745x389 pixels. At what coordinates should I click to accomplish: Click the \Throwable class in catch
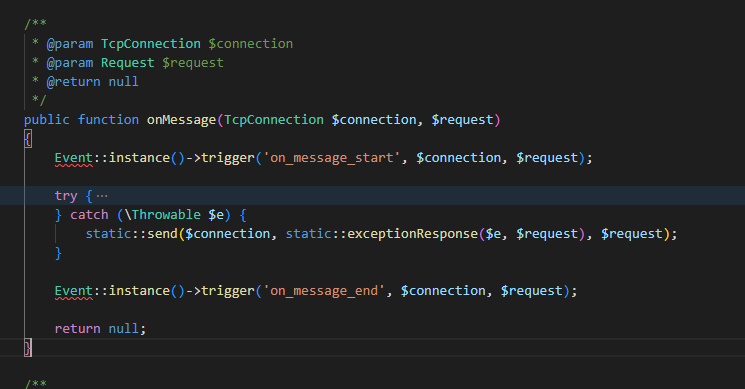point(162,215)
